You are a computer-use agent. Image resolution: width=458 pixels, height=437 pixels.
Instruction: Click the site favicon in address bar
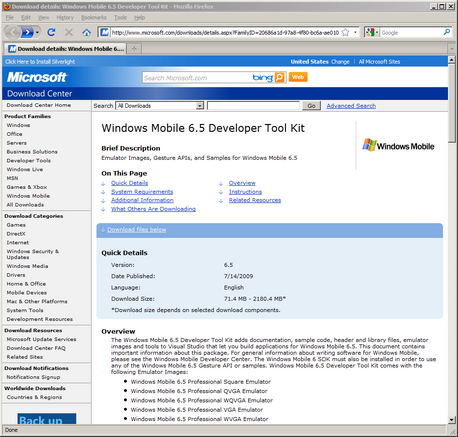[104, 32]
